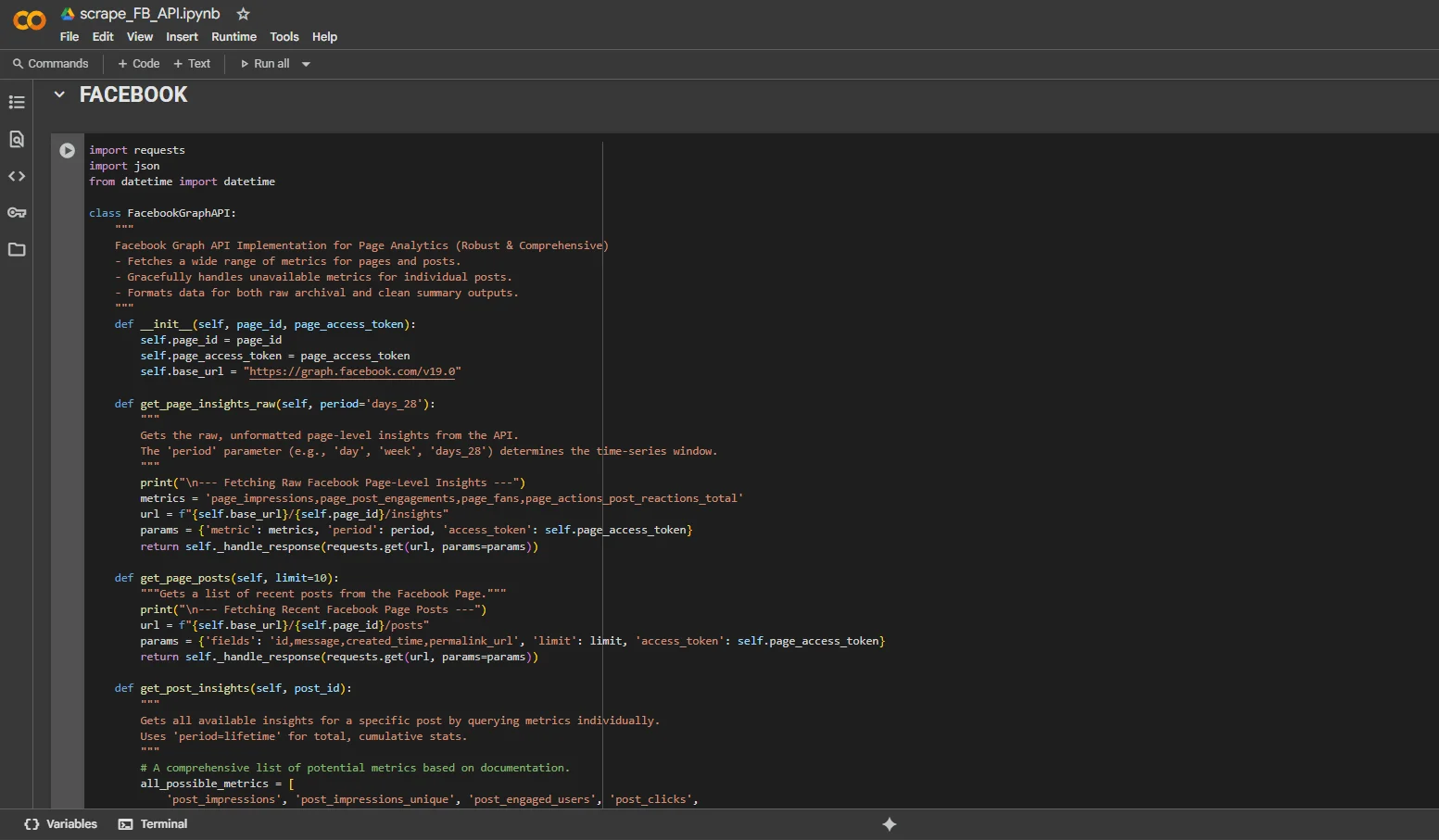Open the Variables panel
The width and height of the screenshot is (1439, 840).
61,824
